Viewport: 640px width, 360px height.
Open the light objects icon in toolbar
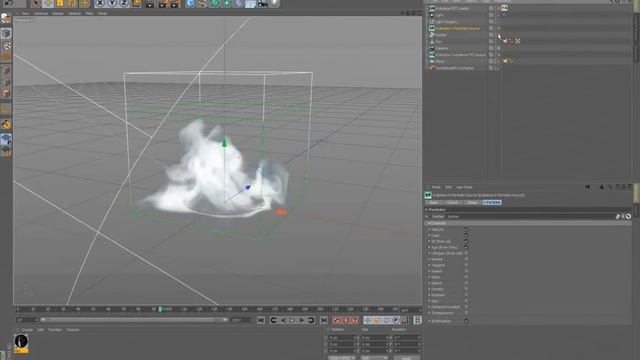[275, 4]
